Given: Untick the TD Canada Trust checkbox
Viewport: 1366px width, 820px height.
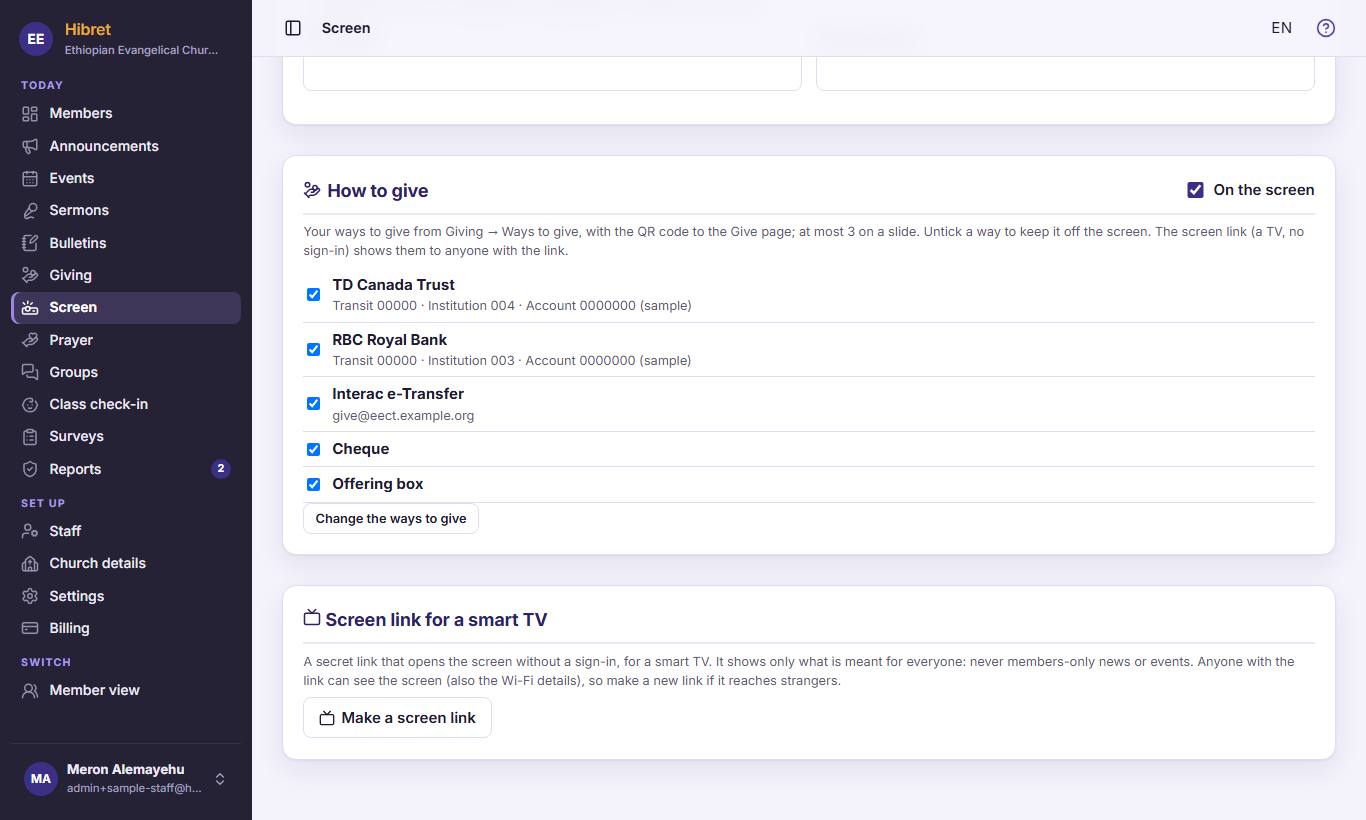Looking at the screenshot, I should point(313,295).
